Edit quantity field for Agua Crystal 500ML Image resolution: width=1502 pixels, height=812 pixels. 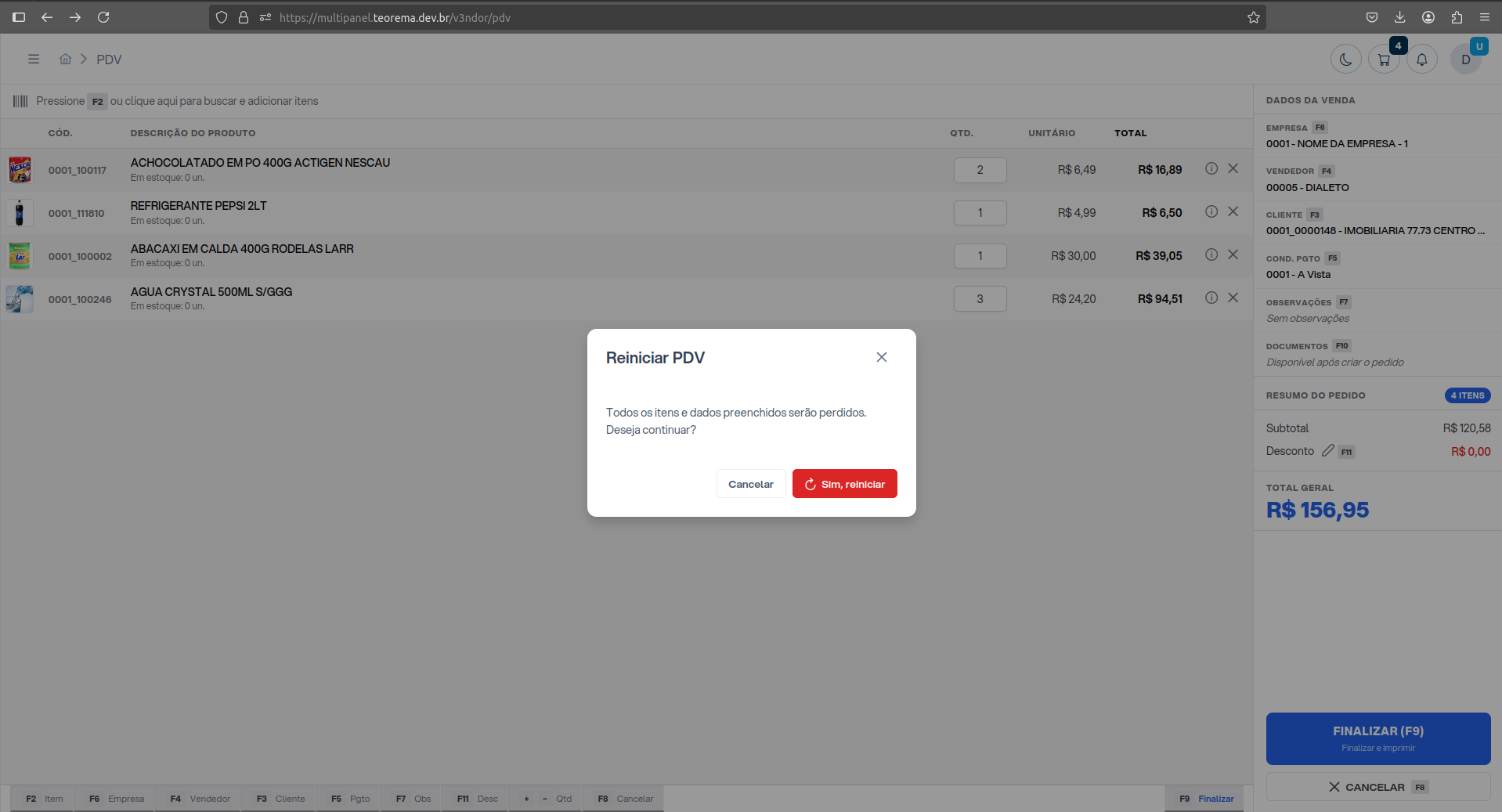[980, 299]
